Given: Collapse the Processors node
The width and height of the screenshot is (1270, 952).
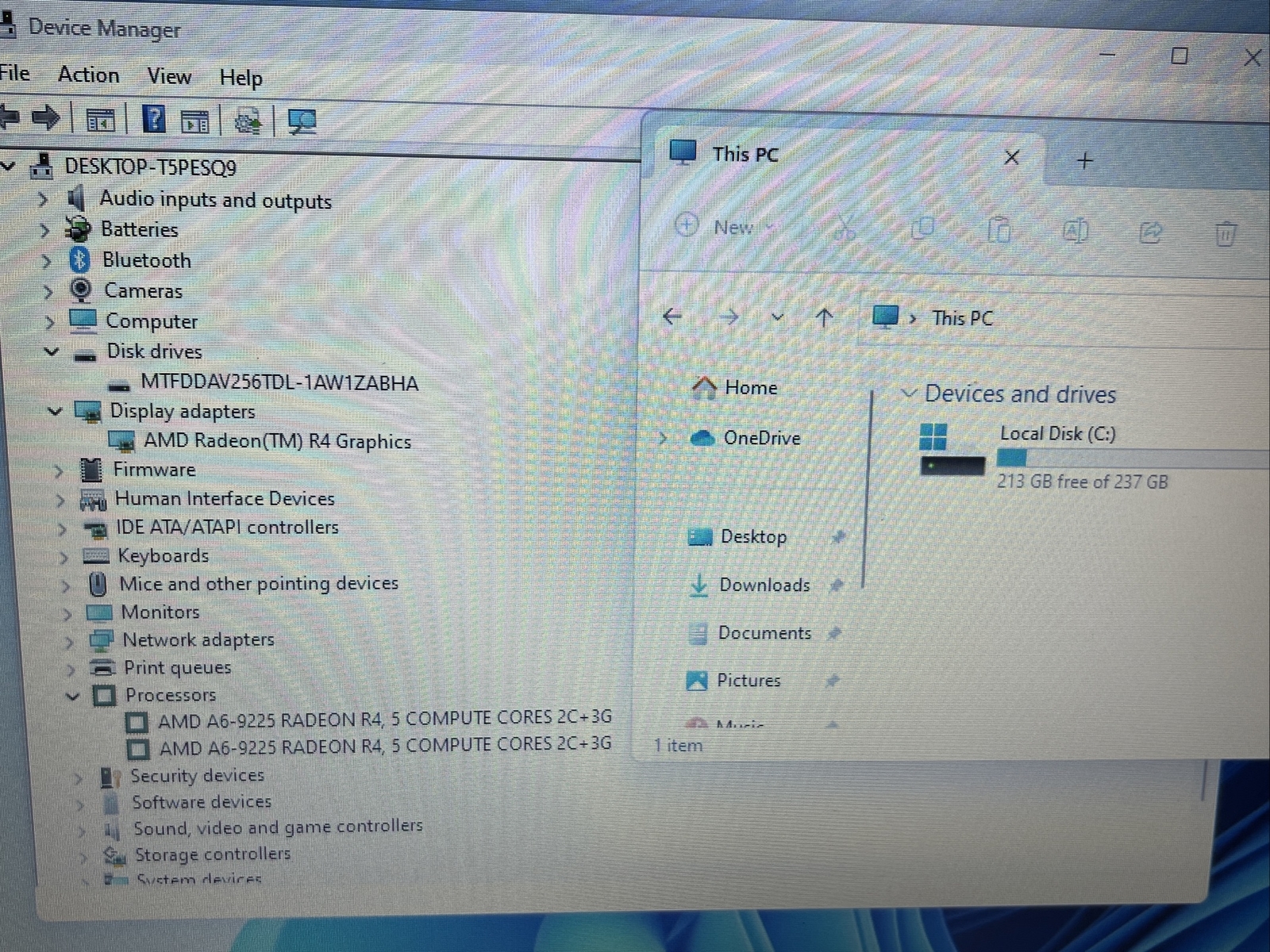Looking at the screenshot, I should pos(72,696).
